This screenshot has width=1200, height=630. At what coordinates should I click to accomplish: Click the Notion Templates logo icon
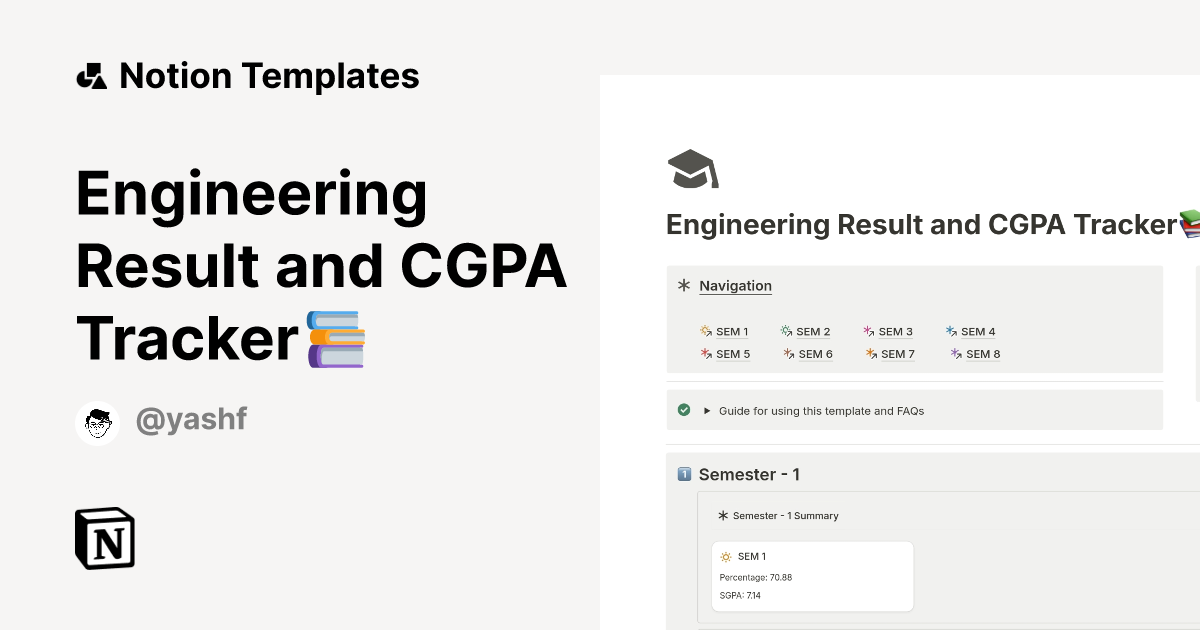point(91,75)
